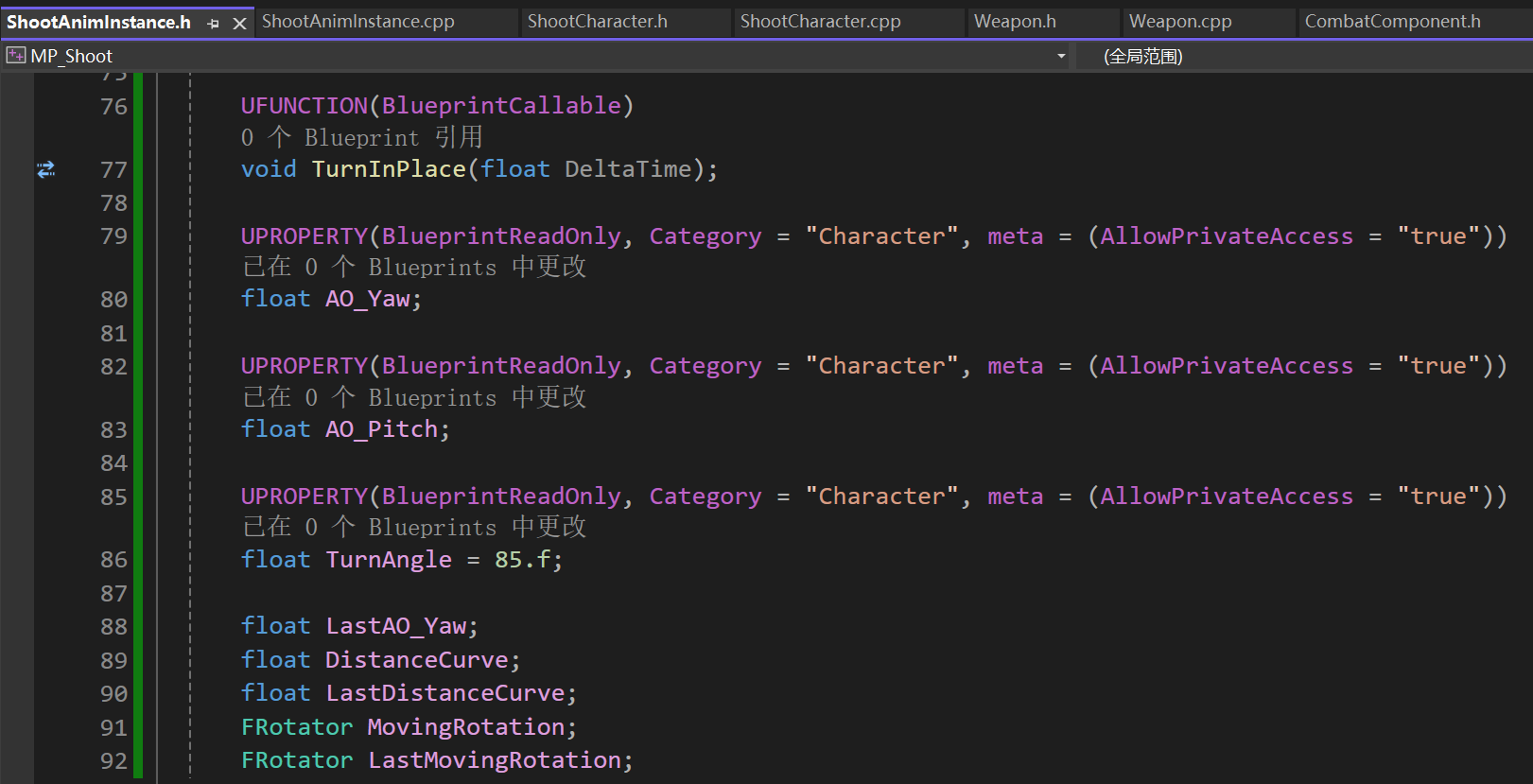
Task: Switch to the ShootAnimInstance.cpp tab
Action: pyautogui.click(x=357, y=21)
